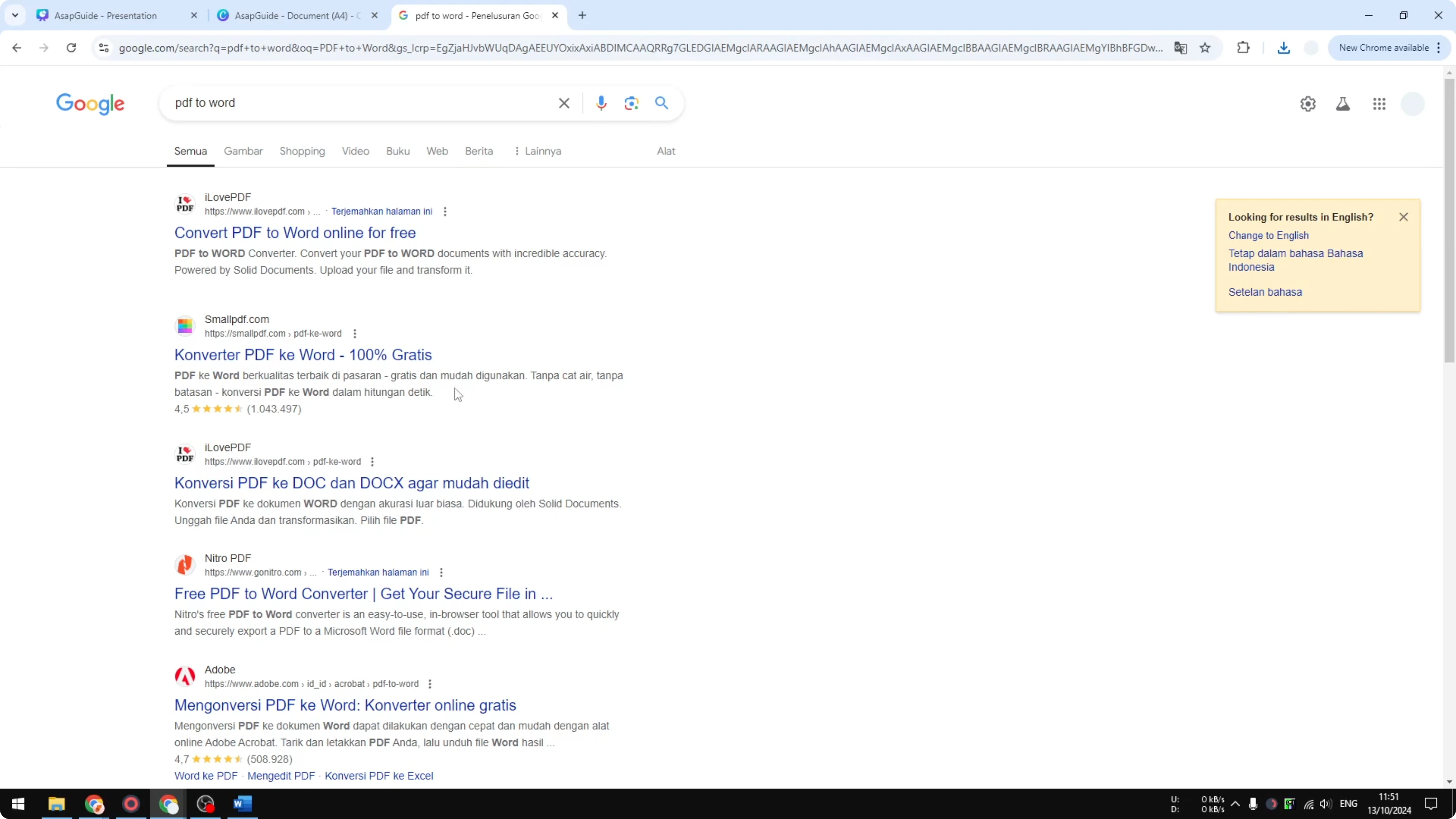Click inside the Google search input field
1456x819 pixels.
tap(351, 103)
